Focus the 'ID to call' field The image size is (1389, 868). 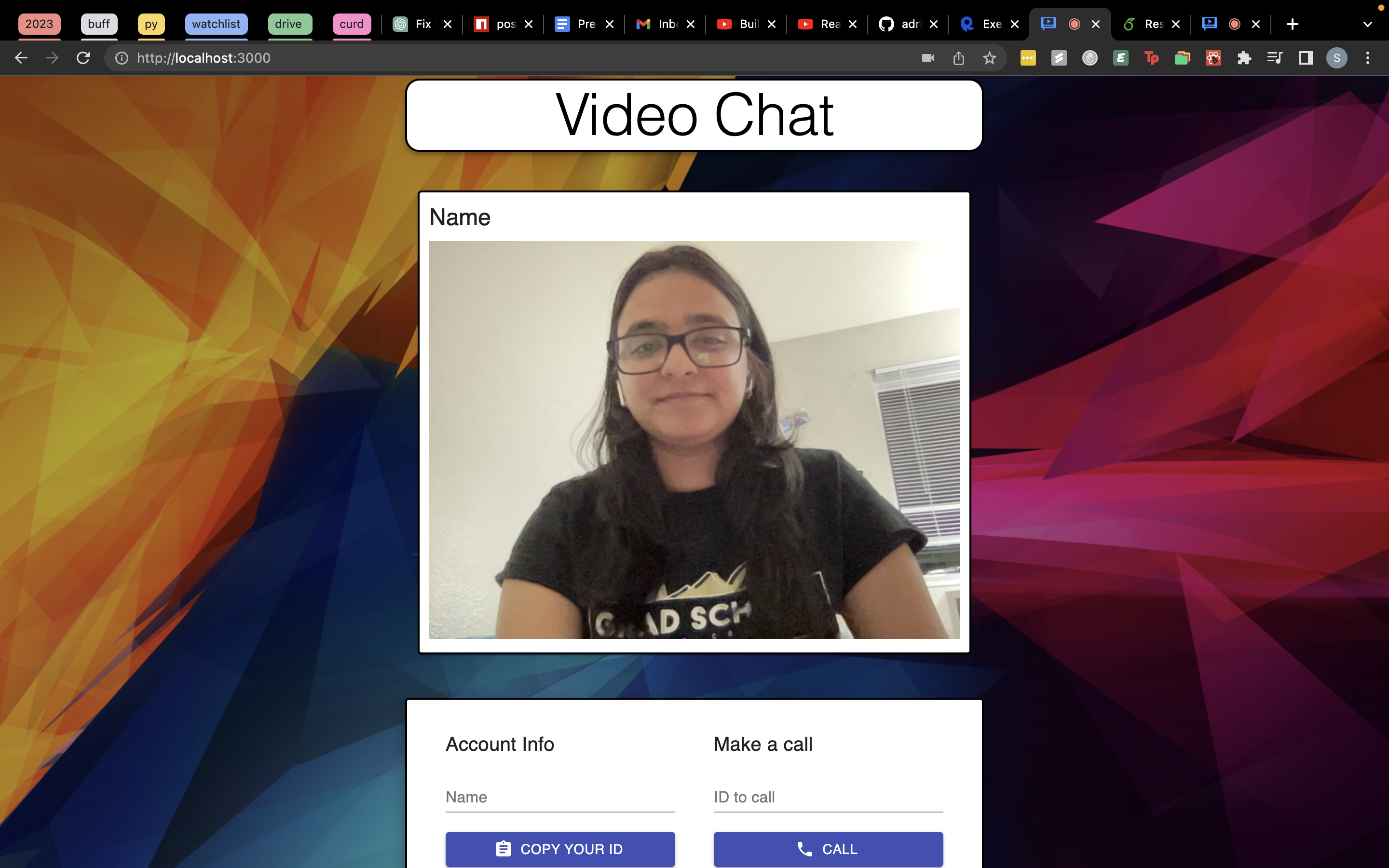(828, 797)
